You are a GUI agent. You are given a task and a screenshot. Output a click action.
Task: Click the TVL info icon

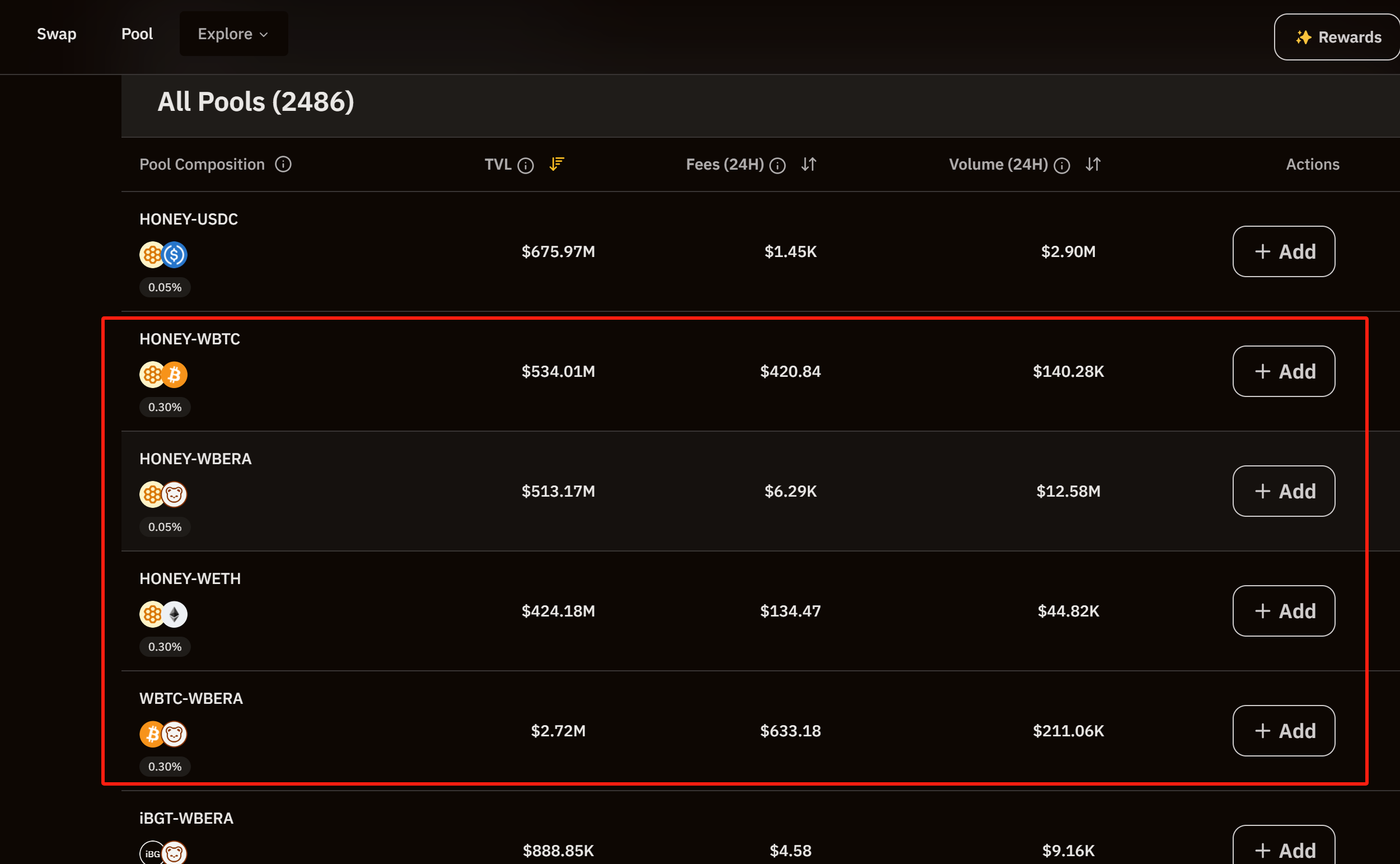tap(526, 166)
